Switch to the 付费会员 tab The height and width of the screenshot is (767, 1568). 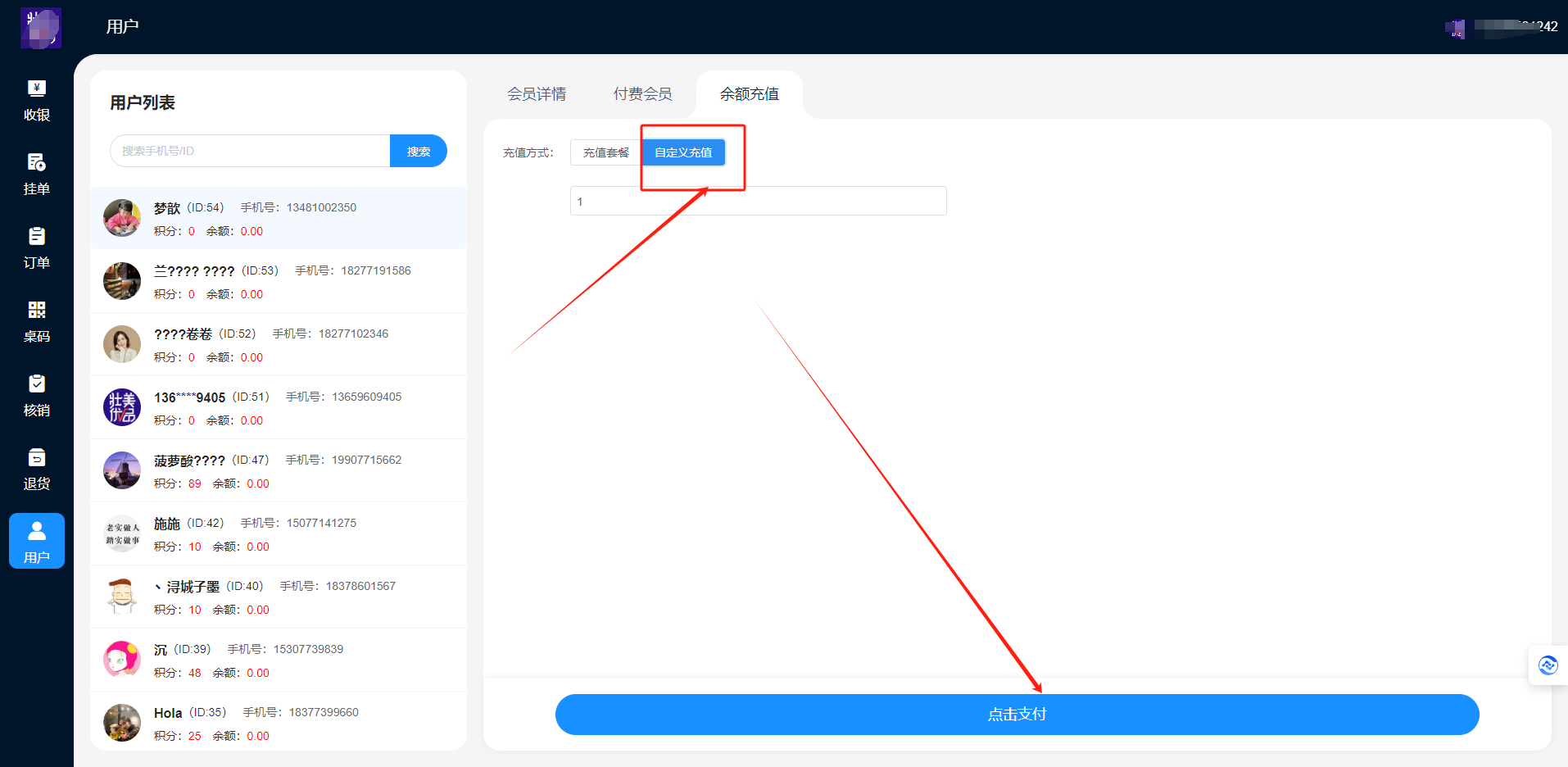643,94
